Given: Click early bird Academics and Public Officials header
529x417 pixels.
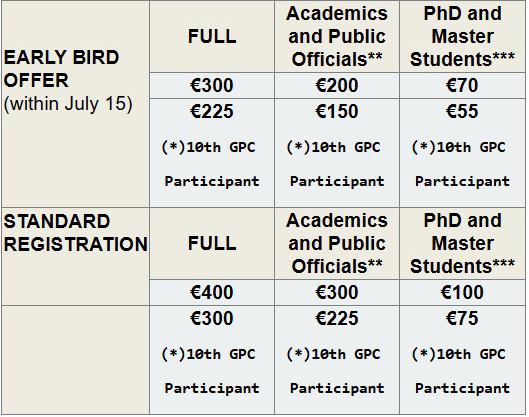Looking at the screenshot, I should point(337,36).
